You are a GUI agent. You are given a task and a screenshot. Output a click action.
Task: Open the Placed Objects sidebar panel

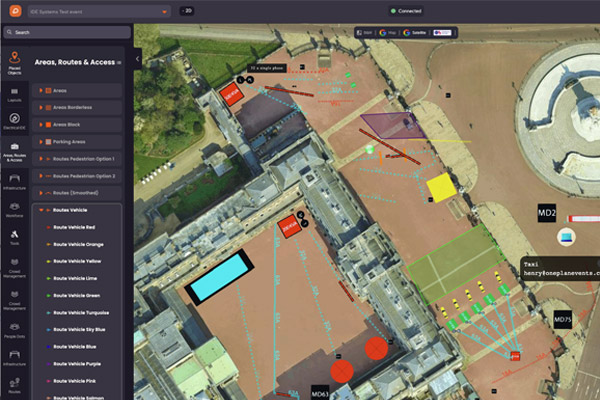pos(15,63)
